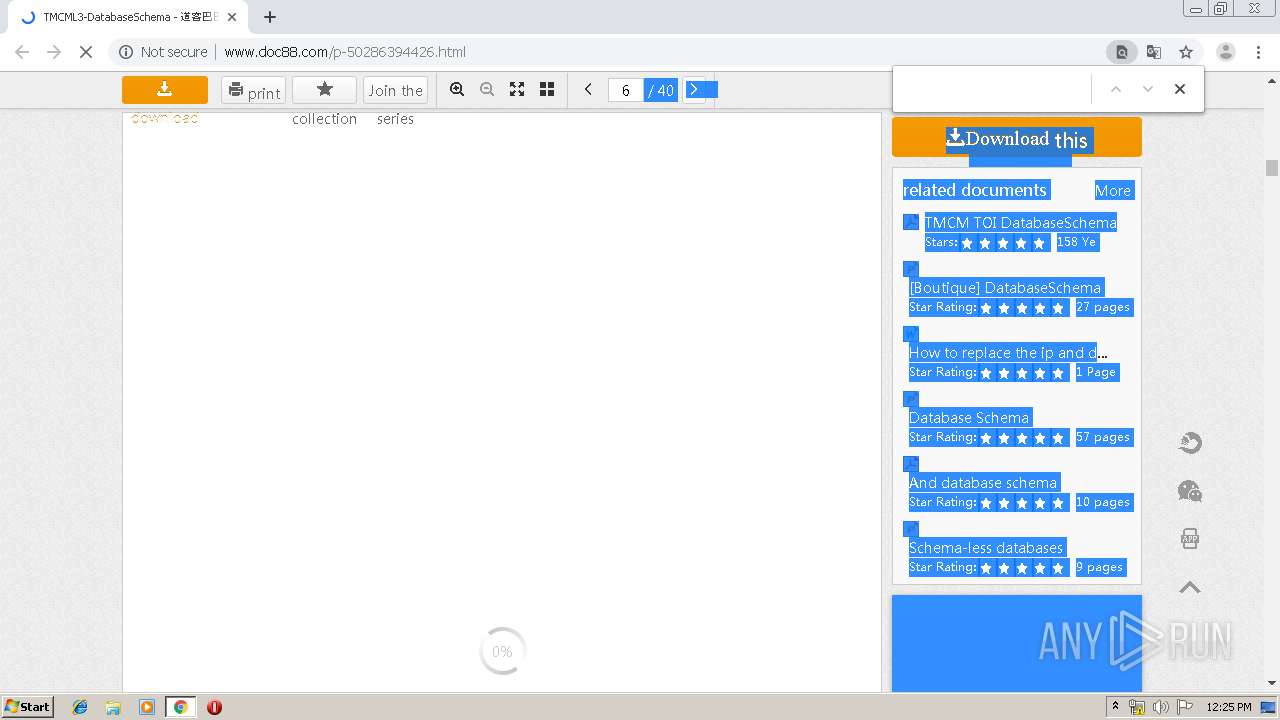Click the Download this button
Viewport: 1280px width, 720px height.
coord(1017,138)
